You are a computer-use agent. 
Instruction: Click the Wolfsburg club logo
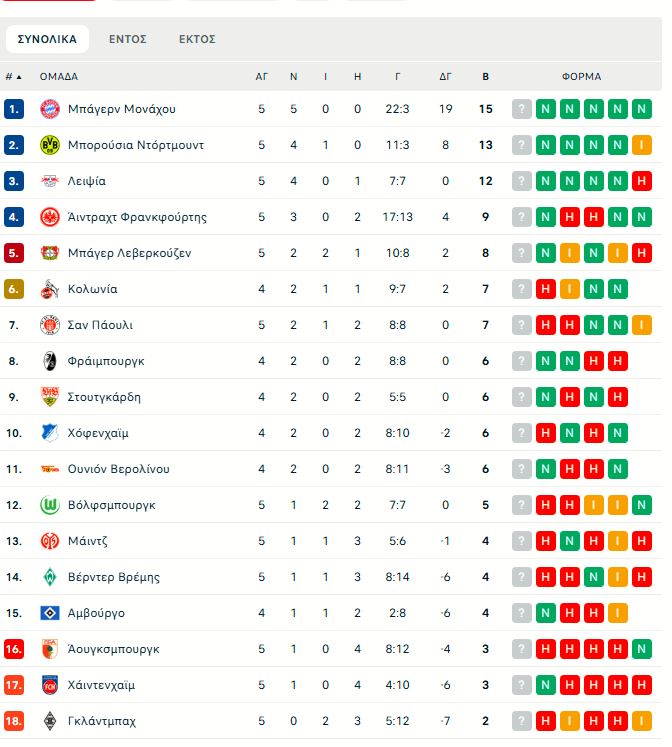(x=50, y=505)
